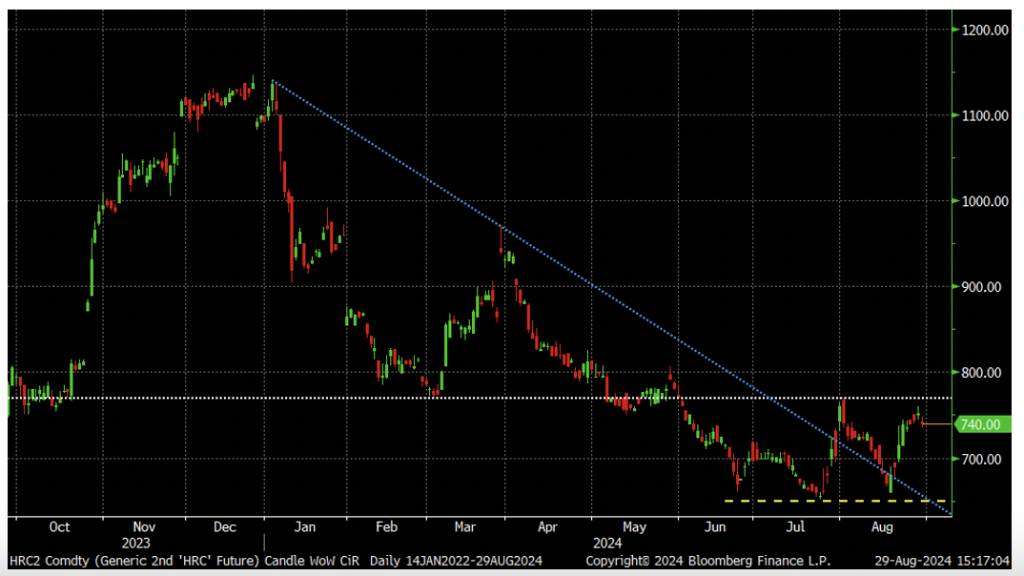Click the Aug label on the time axis

click(x=881, y=526)
